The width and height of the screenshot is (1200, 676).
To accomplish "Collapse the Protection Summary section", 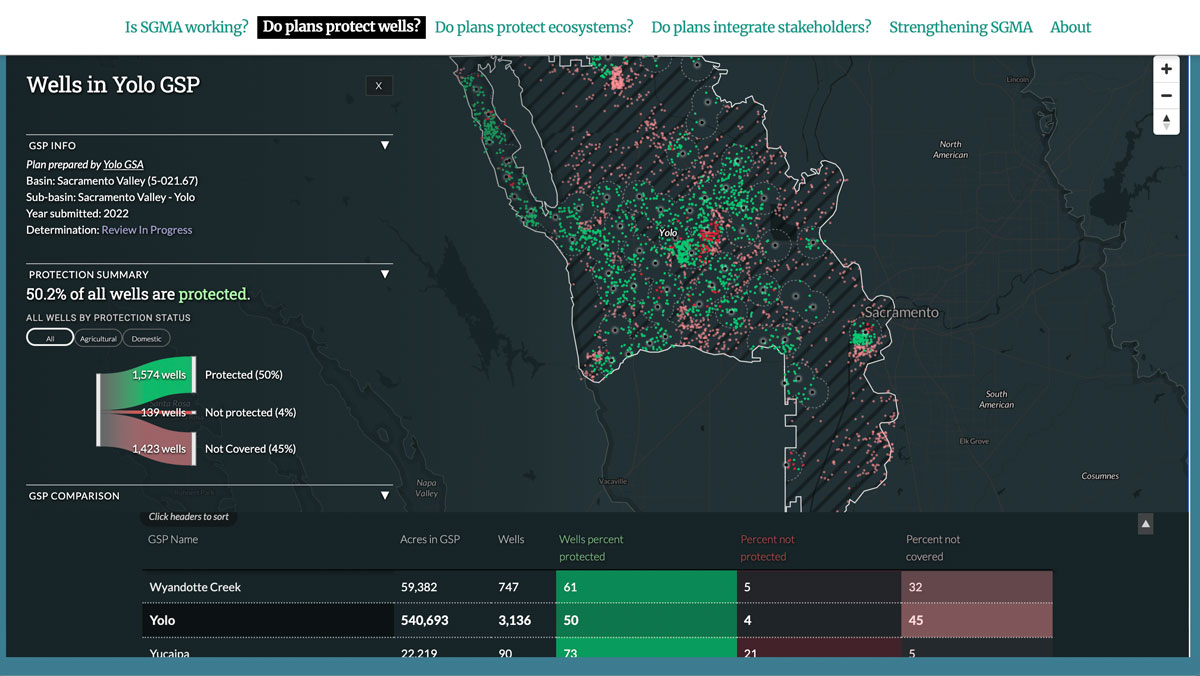I will [385, 275].
